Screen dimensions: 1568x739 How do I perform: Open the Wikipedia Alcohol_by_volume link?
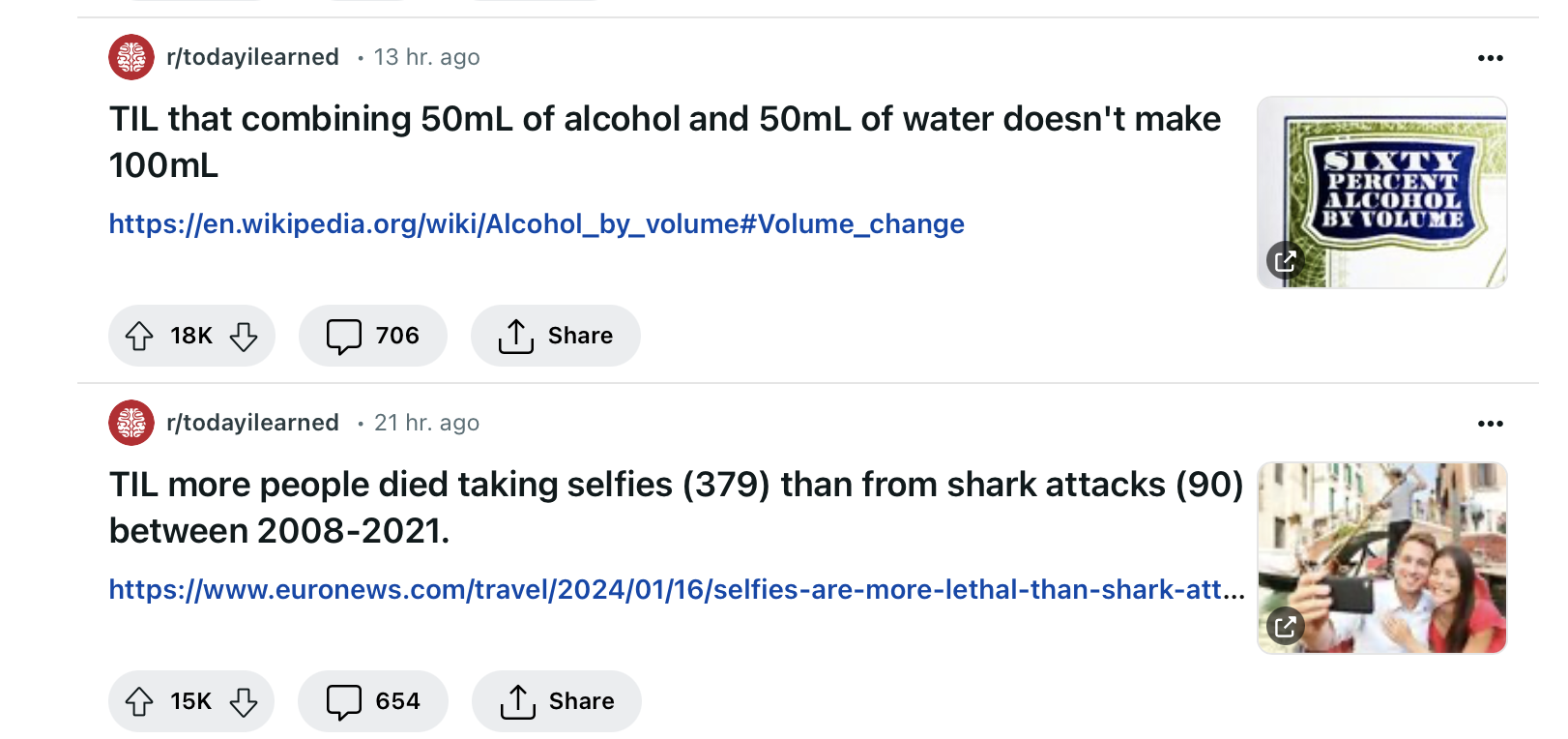coord(537,224)
